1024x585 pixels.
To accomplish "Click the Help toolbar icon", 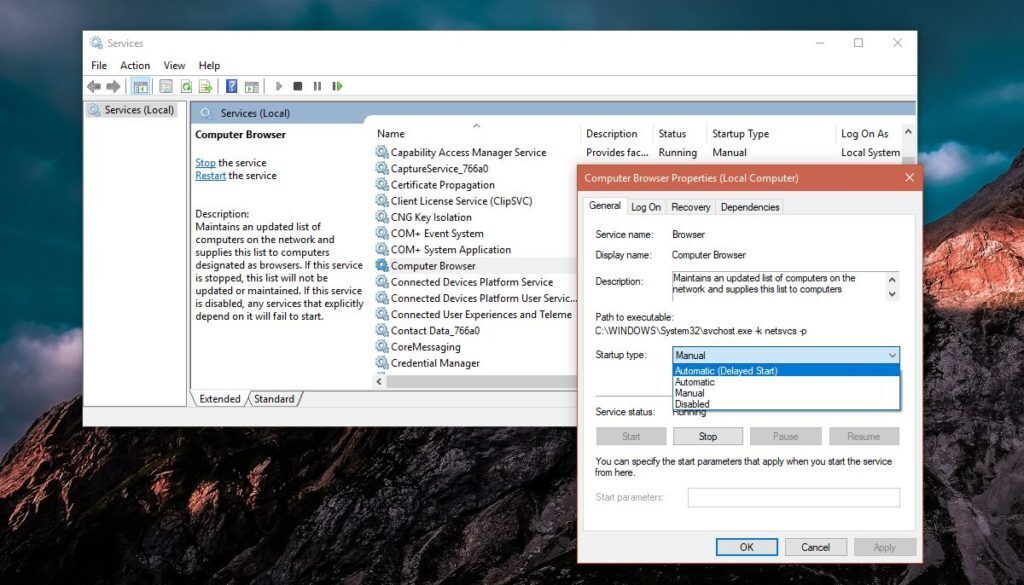I will [x=231, y=86].
